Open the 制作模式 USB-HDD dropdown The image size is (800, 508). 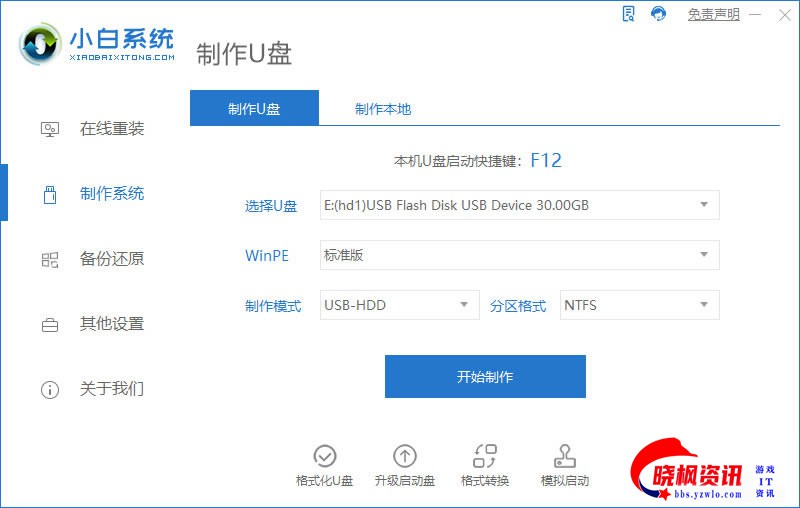399,305
